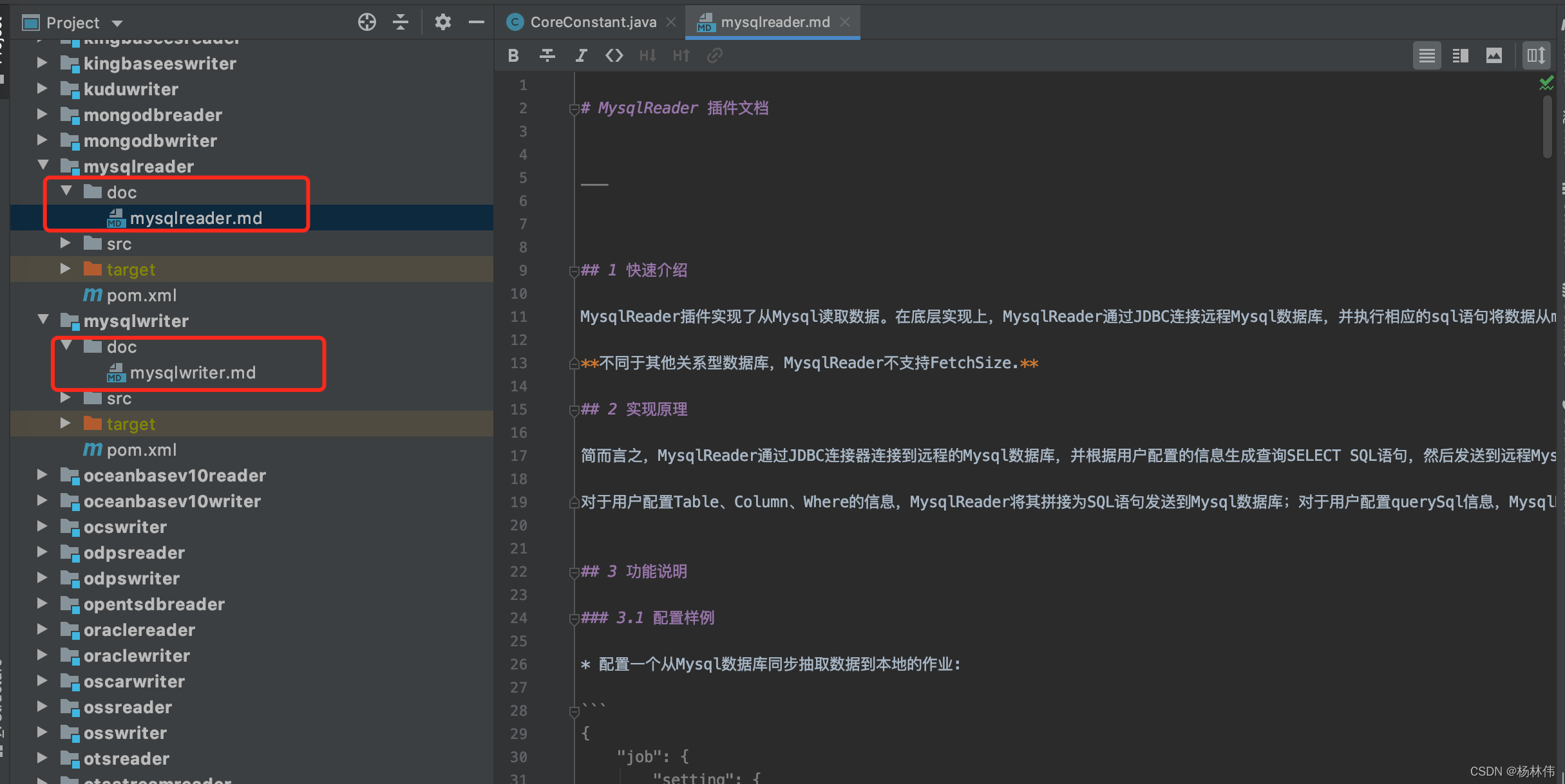Switch to the CoreConstant.java tab
Screen dimensions: 1565x784
589,21
